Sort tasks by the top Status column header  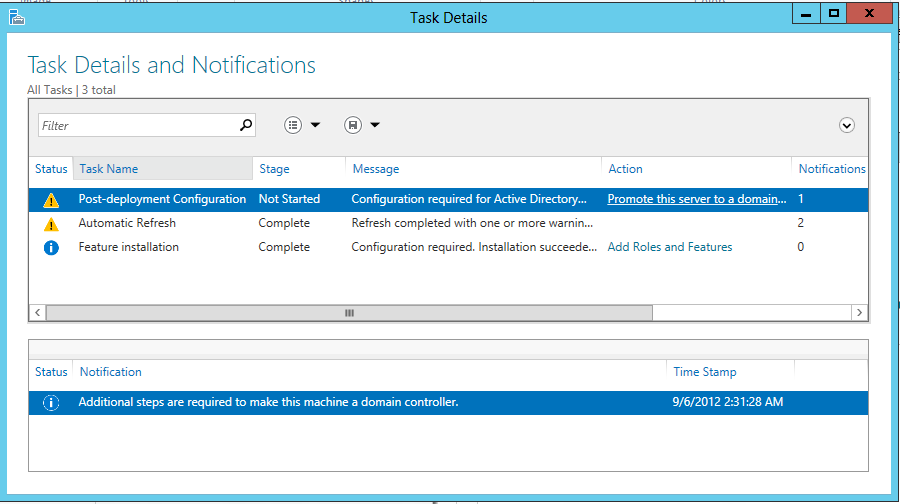(x=51, y=169)
